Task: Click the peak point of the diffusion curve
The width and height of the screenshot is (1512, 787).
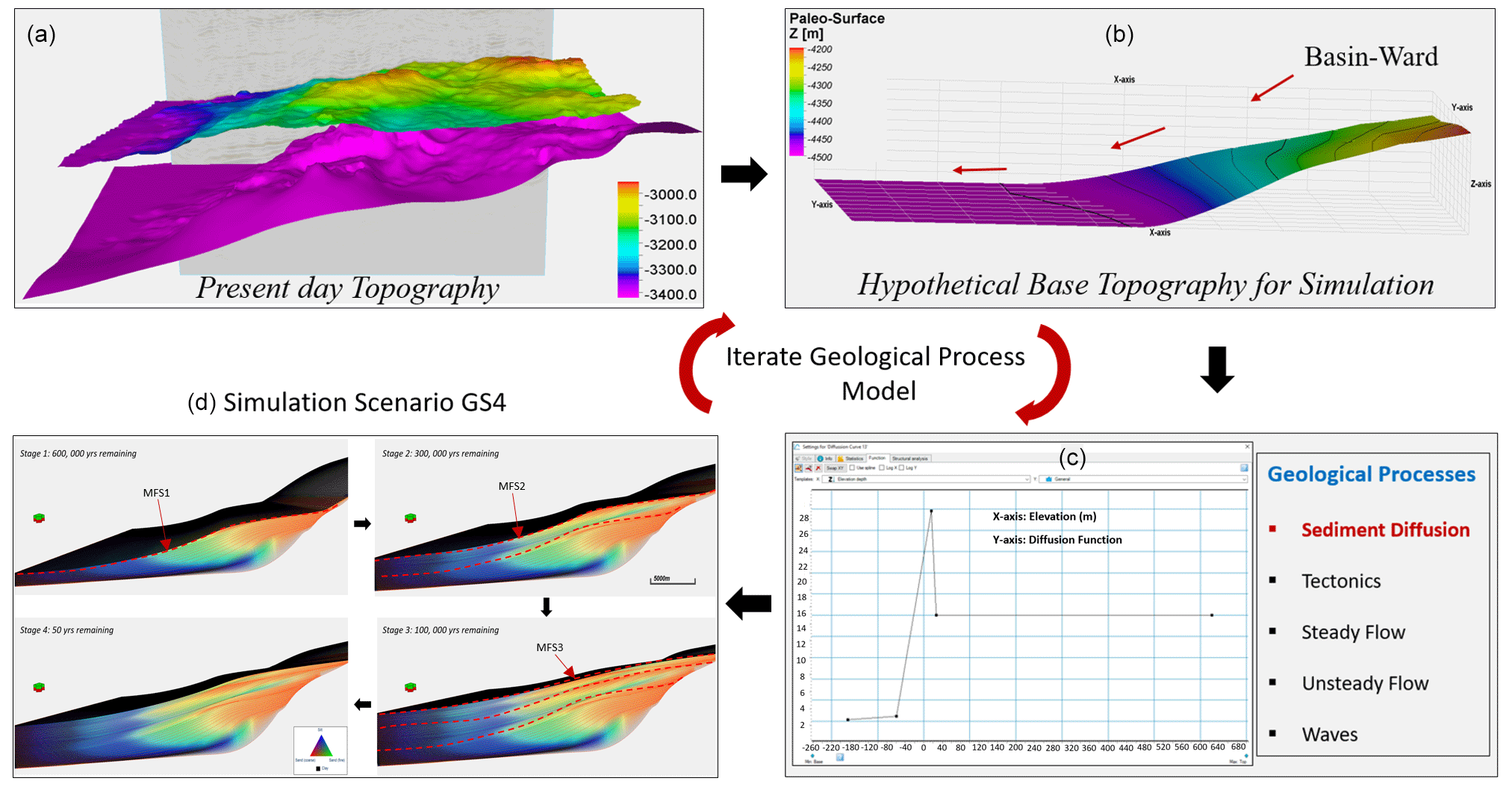Action: [931, 511]
